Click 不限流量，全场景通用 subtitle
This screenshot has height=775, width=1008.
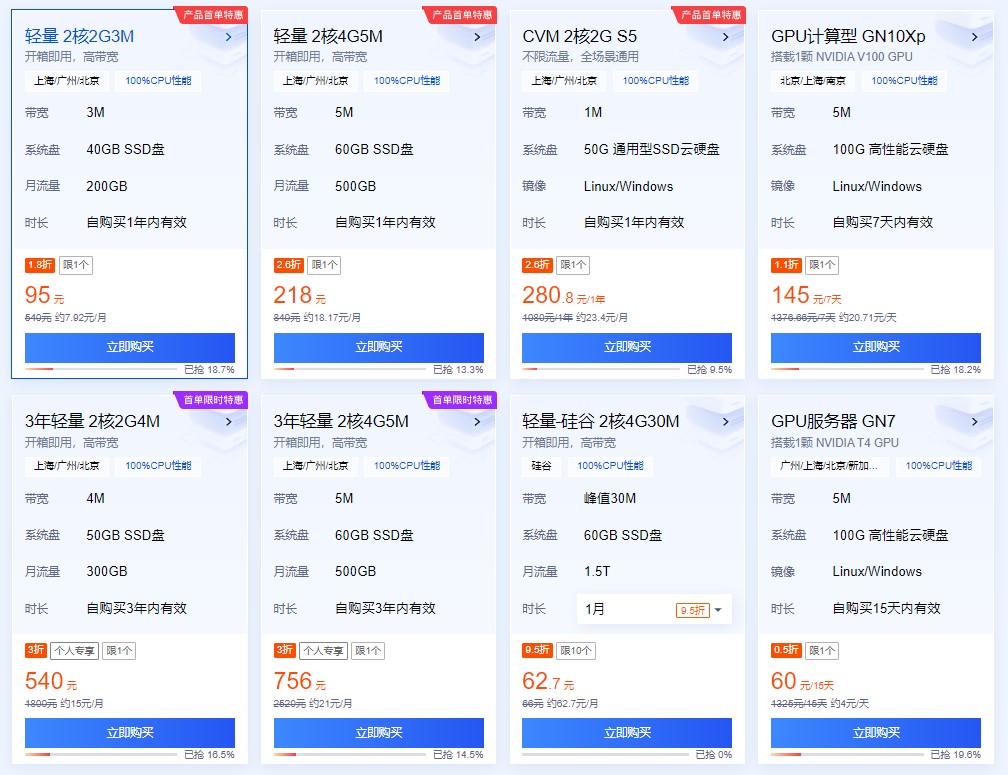coord(580,57)
